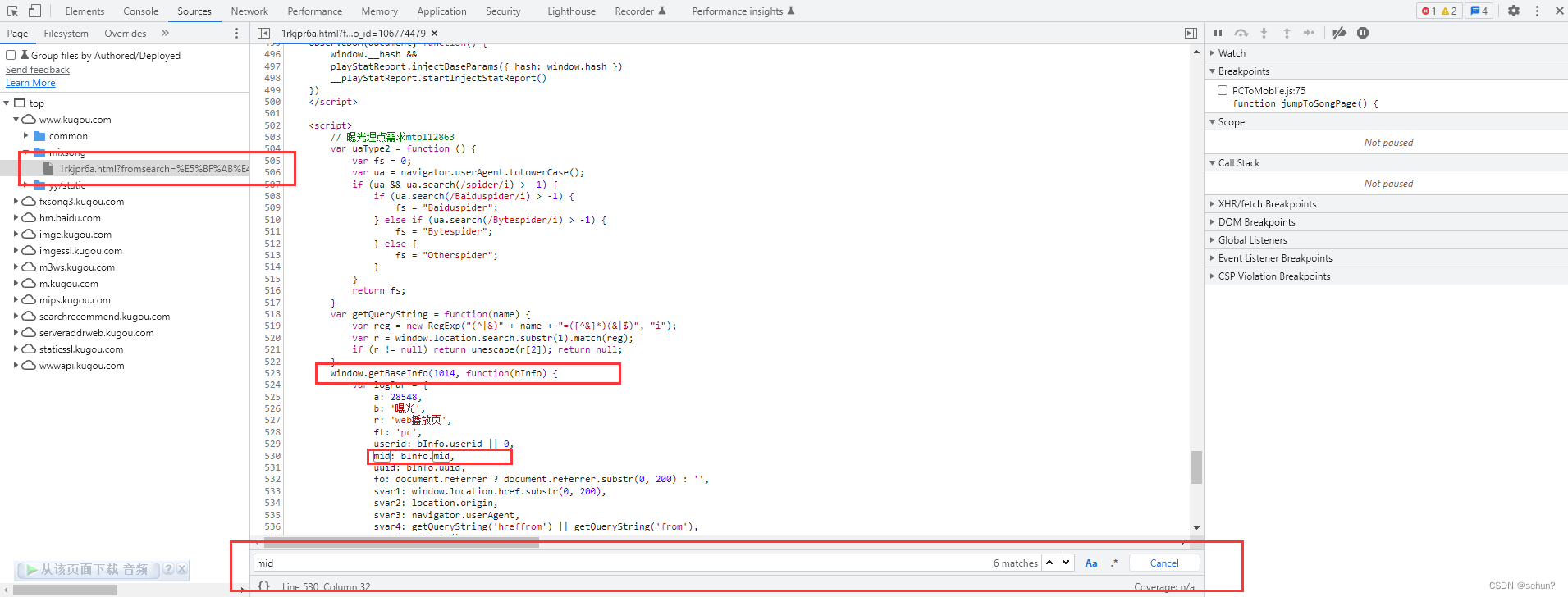
Task: Toggle regular expression search option
Action: coord(1114,563)
